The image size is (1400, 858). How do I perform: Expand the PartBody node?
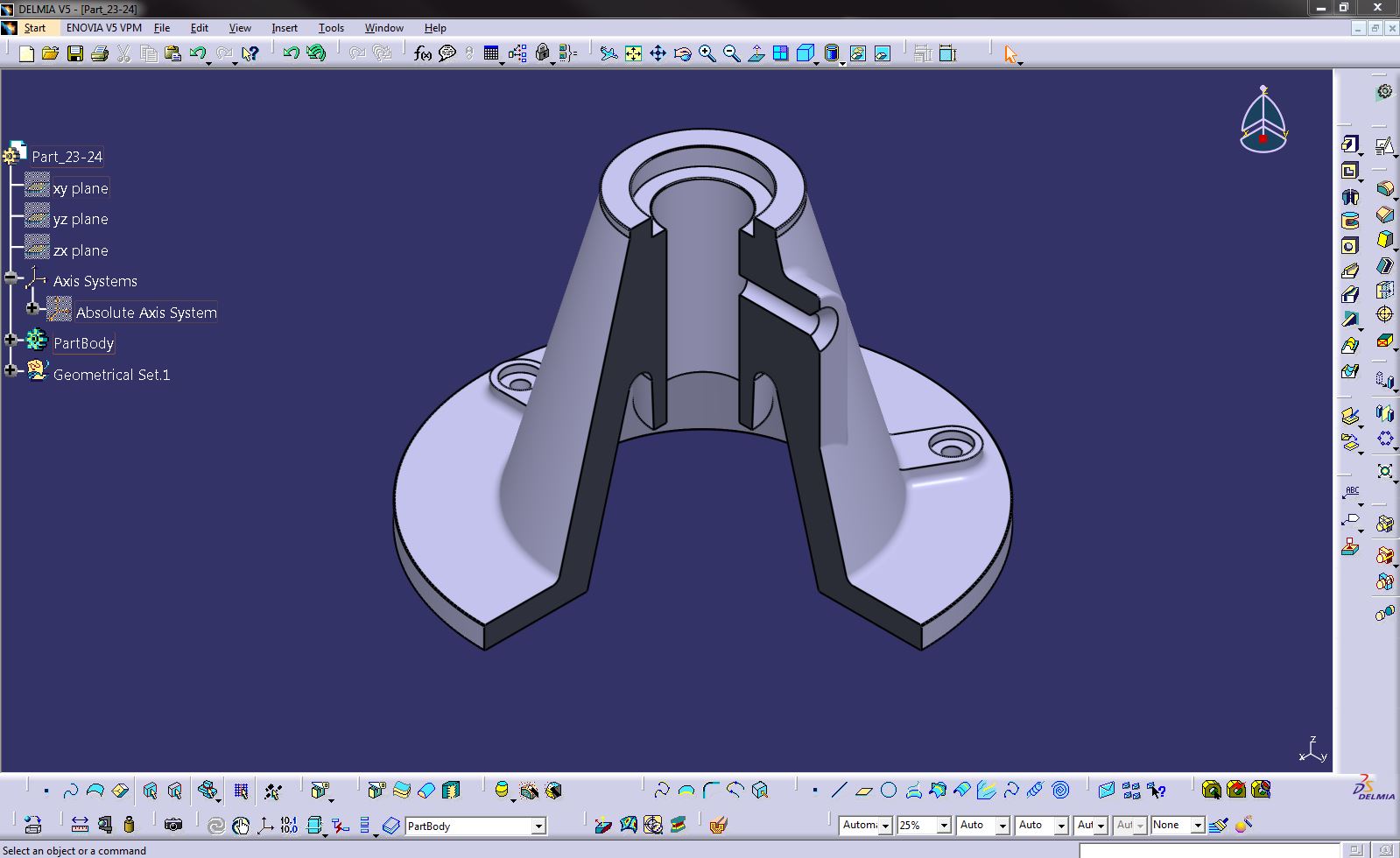[x=11, y=341]
